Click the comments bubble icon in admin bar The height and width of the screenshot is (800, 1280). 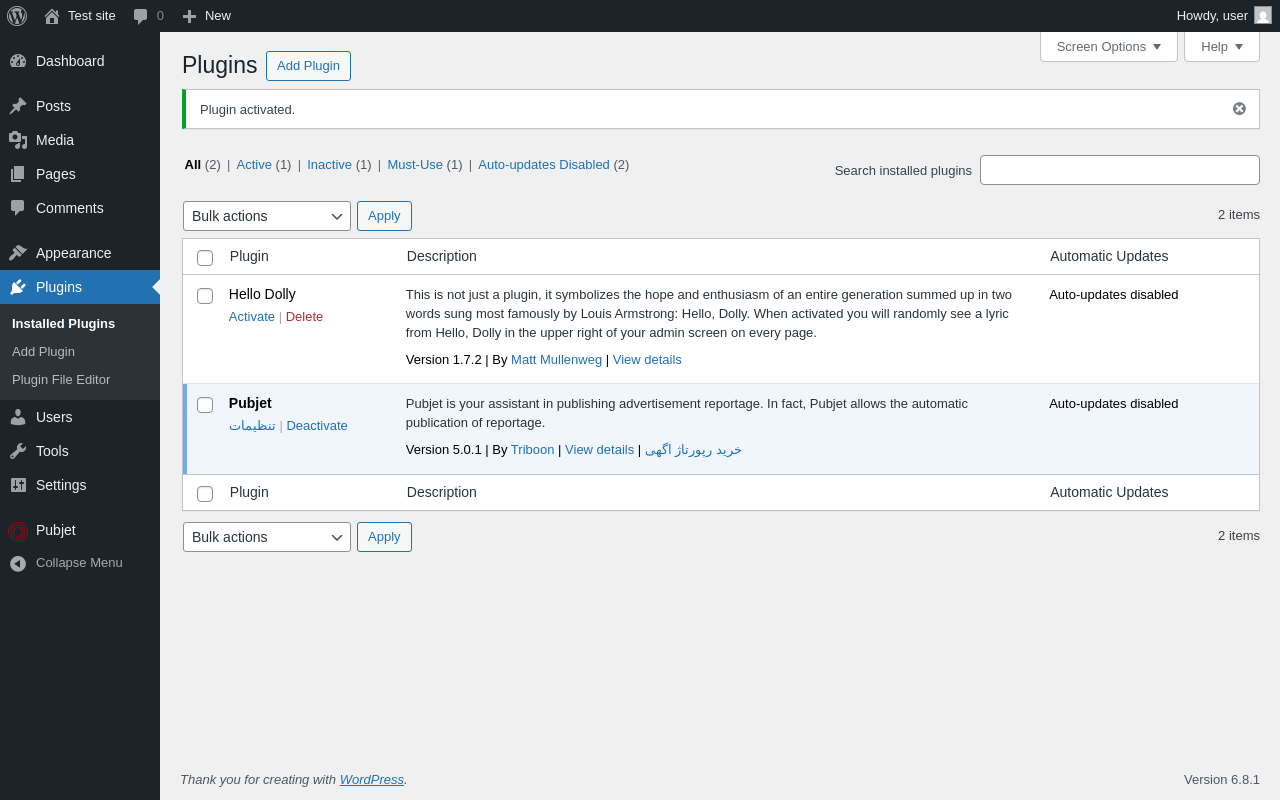[141, 16]
